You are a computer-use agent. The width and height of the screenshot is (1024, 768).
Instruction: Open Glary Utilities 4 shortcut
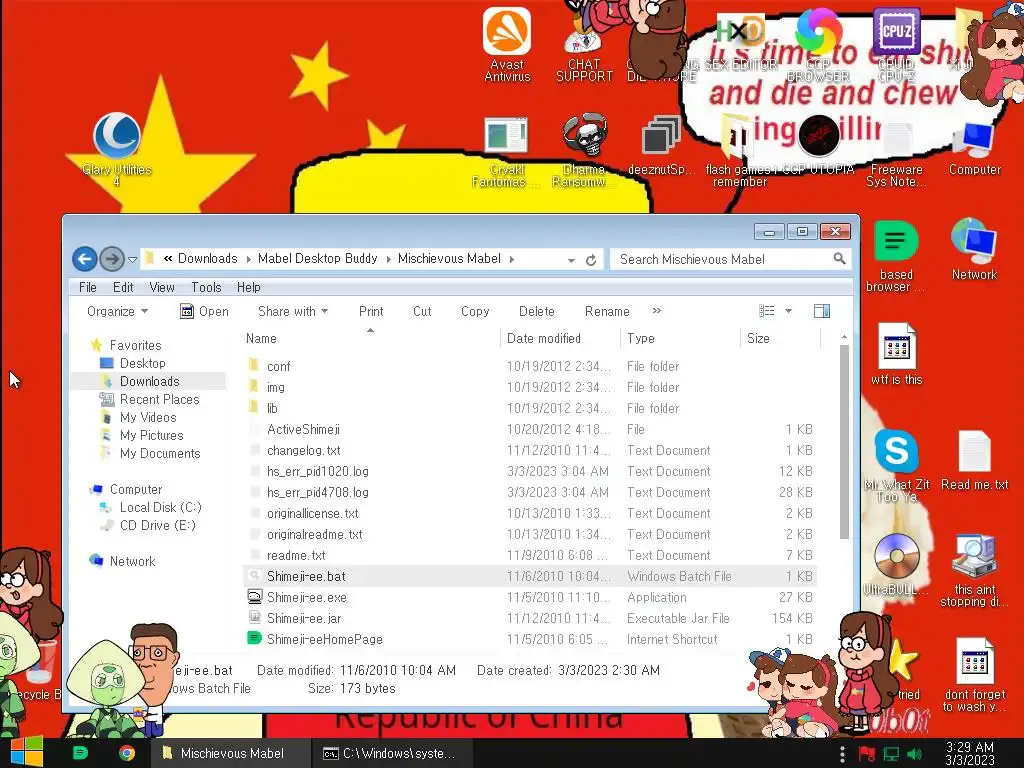[117, 150]
